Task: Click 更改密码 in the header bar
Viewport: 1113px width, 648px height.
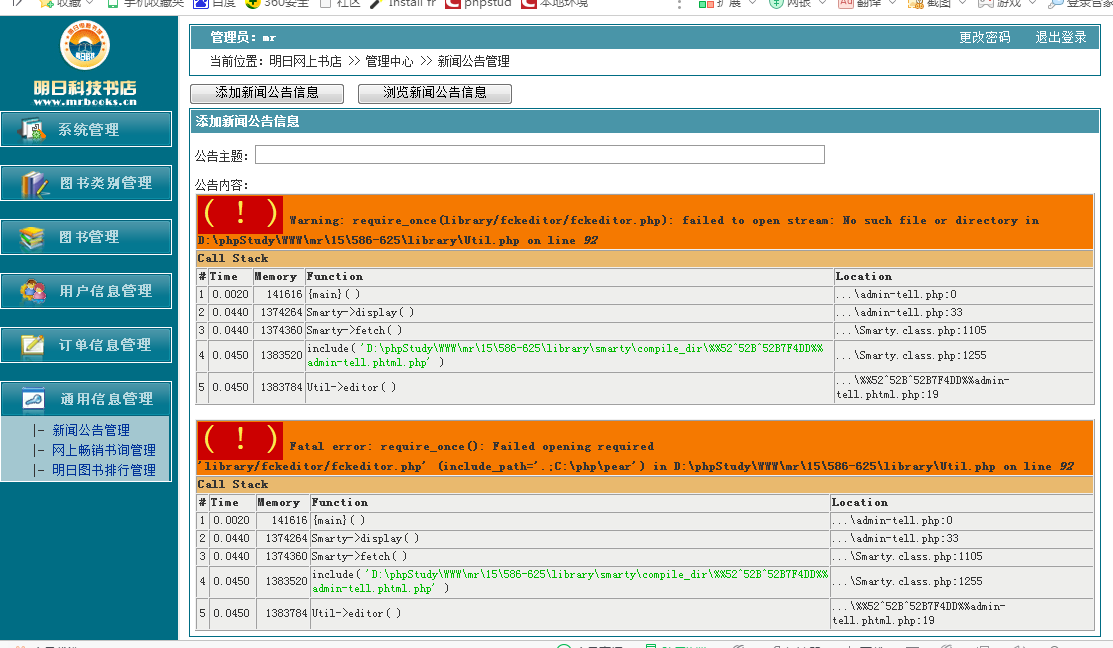Action: (x=985, y=37)
